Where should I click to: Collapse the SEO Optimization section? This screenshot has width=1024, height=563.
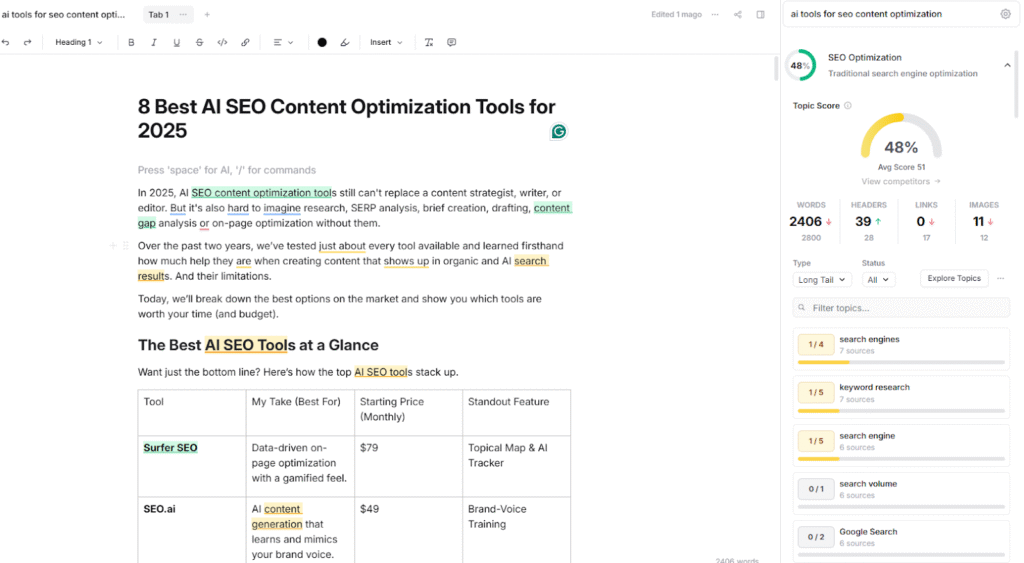point(1007,65)
